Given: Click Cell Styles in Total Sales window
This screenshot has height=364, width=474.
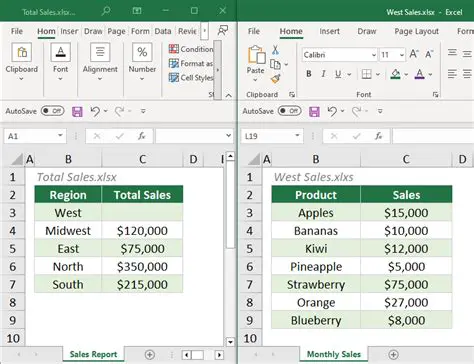Looking at the screenshot, I should [190, 78].
